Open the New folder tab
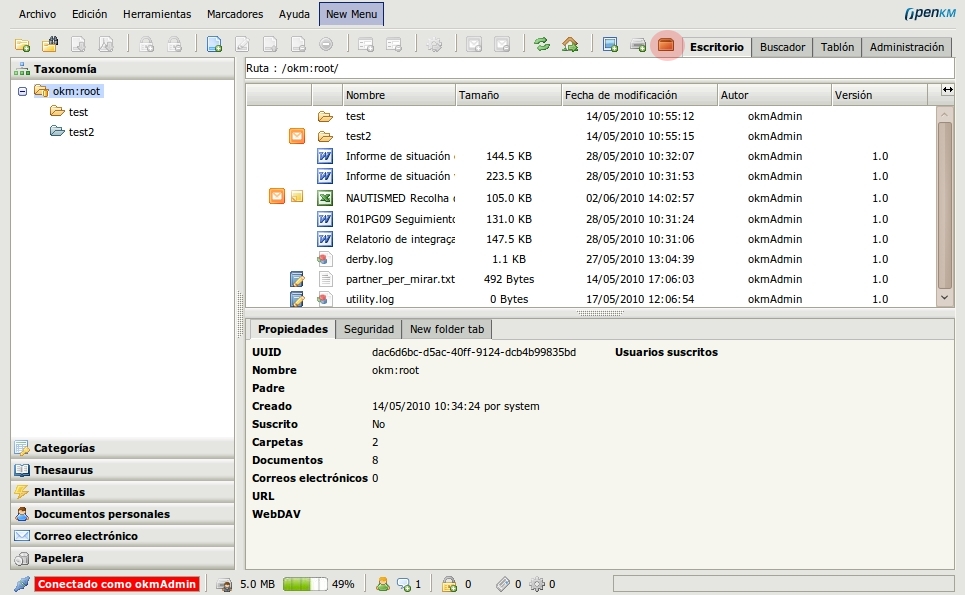The image size is (965, 595). pyautogui.click(x=447, y=329)
